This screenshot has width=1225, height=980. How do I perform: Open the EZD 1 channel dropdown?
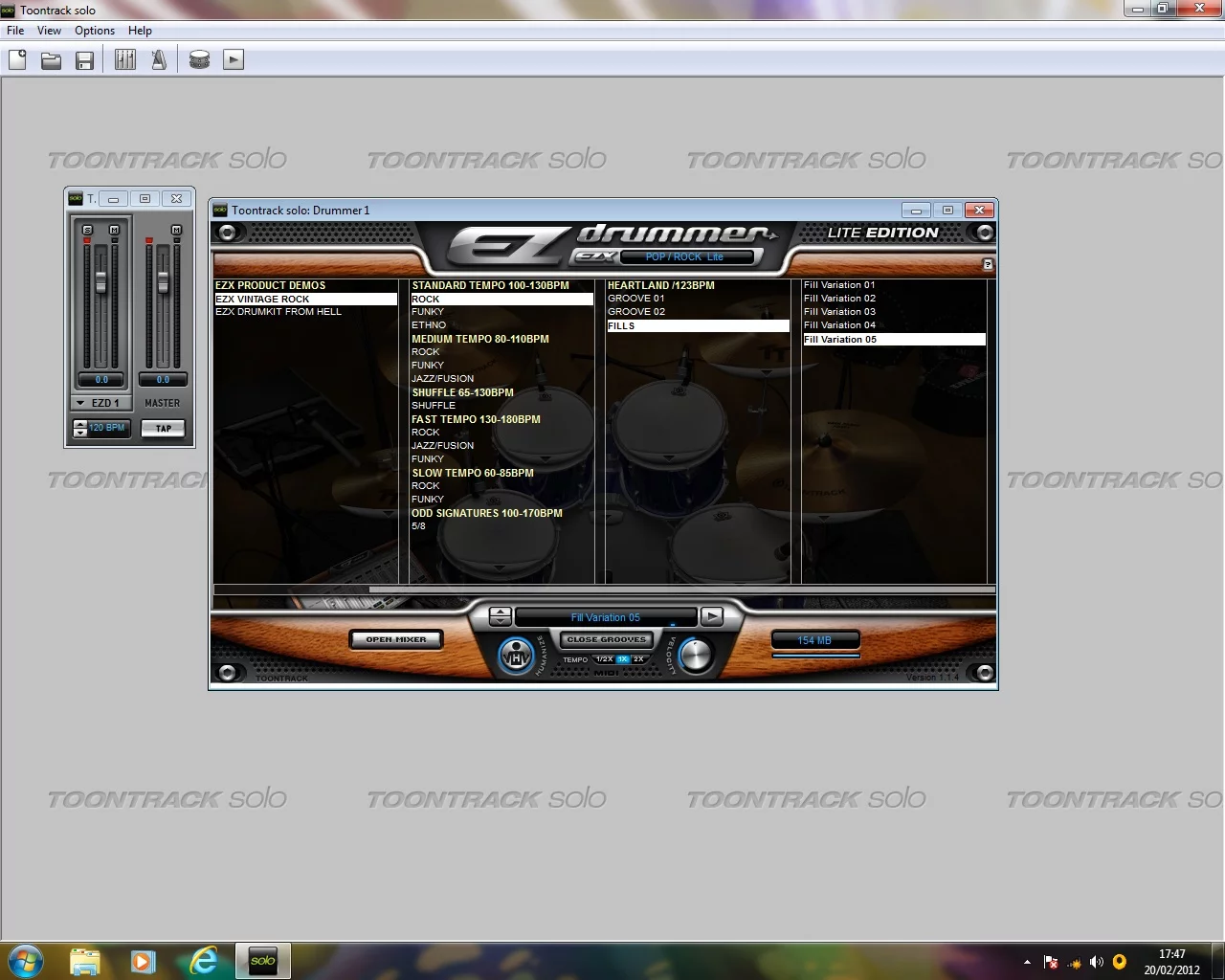click(x=80, y=403)
